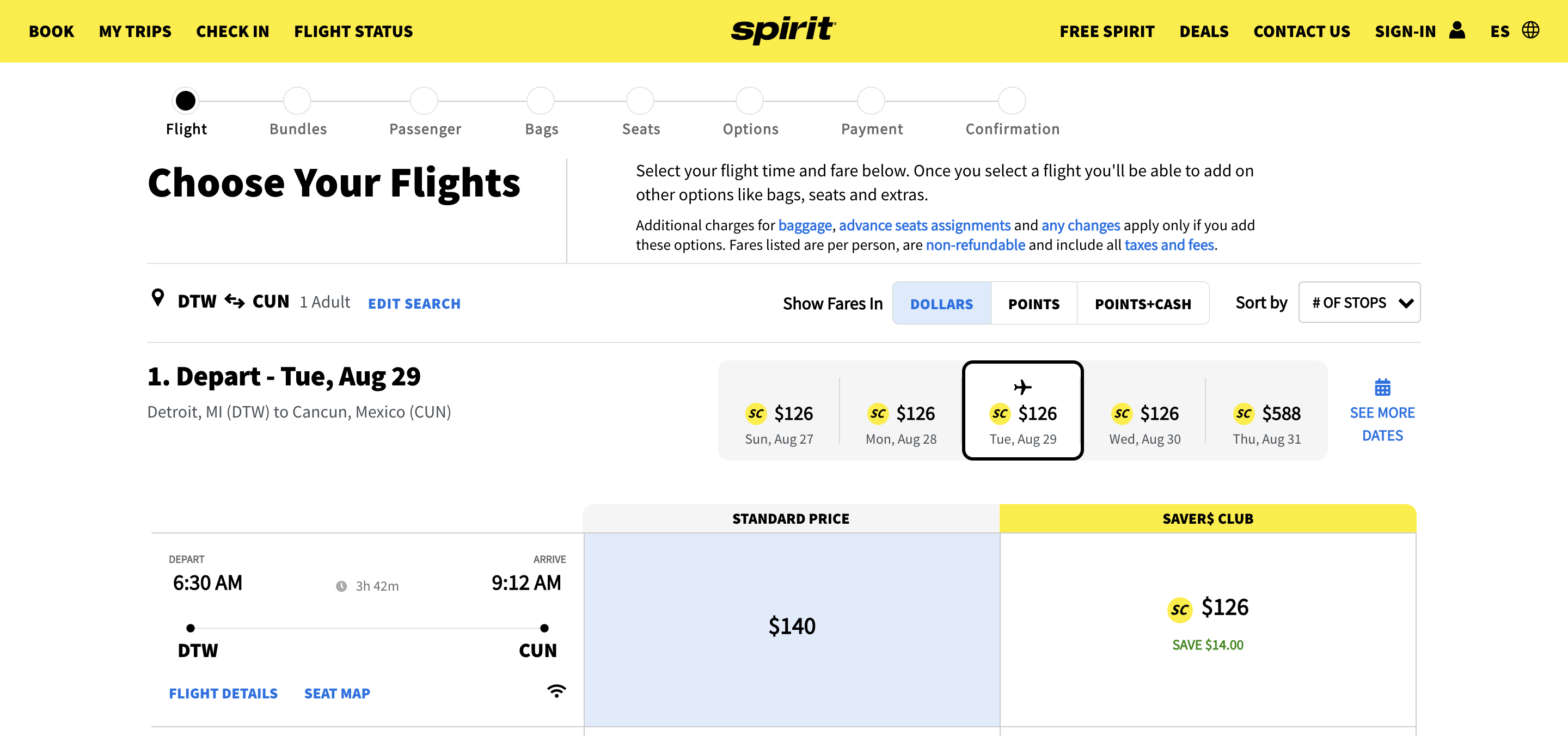This screenshot has width=1568, height=736.
Task: Click the round-trip arrows icon between DTW and CUN
Action: pos(234,300)
